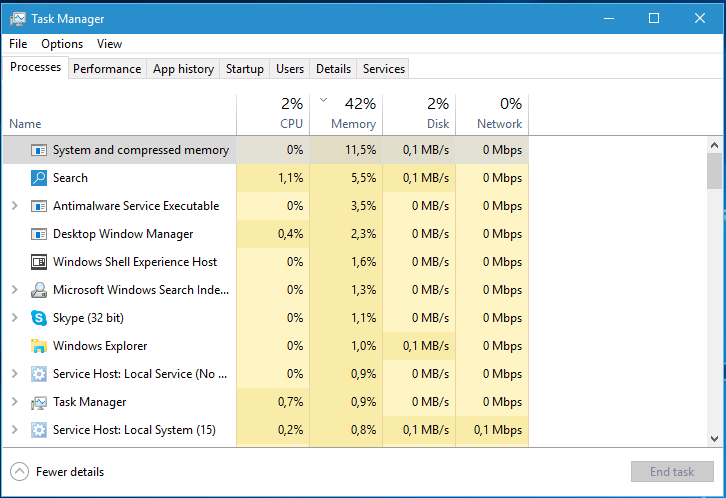Expand Service Host: Local Service group
Image resolution: width=726 pixels, height=498 pixels.
click(x=14, y=374)
